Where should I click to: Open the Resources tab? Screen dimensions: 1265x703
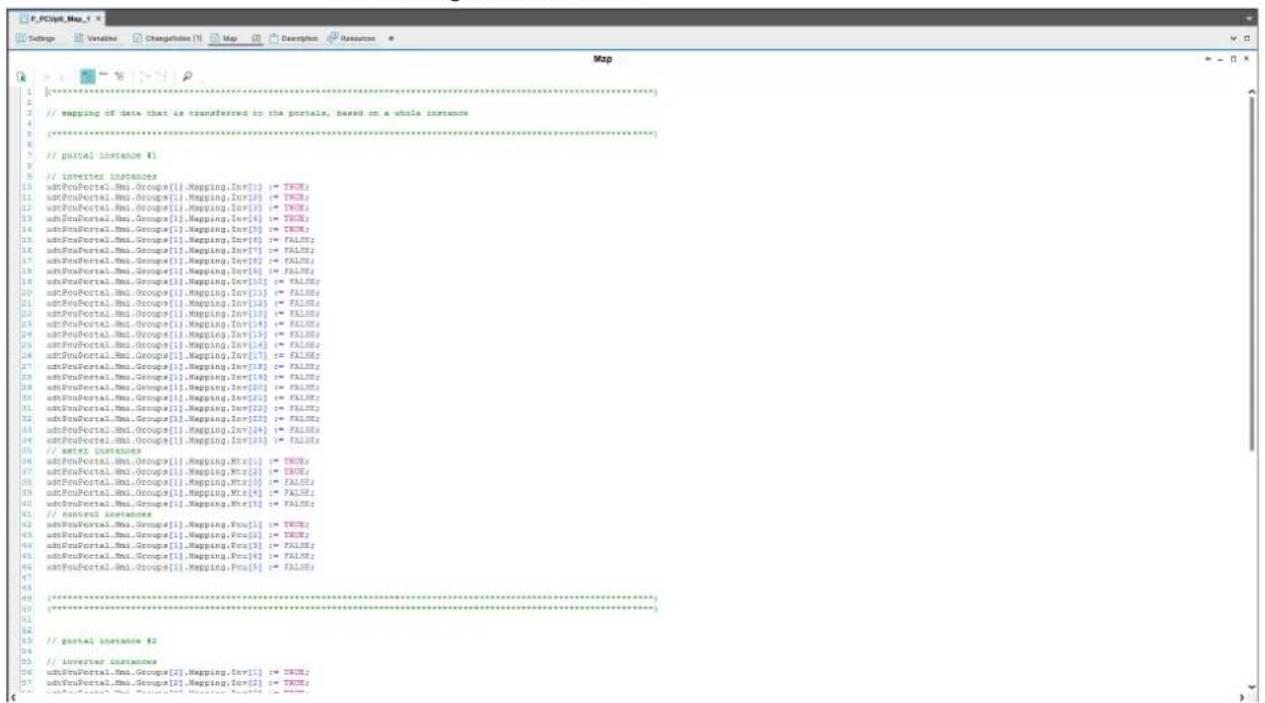coord(351,38)
